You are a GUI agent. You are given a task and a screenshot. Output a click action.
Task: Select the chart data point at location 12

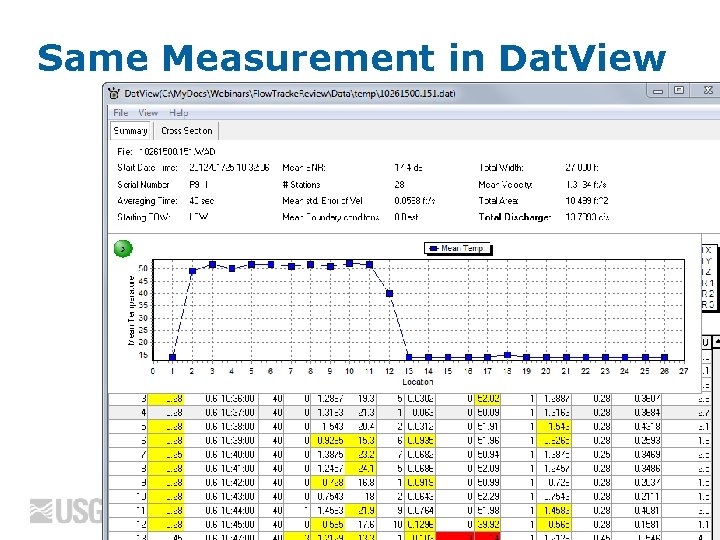tap(389, 293)
